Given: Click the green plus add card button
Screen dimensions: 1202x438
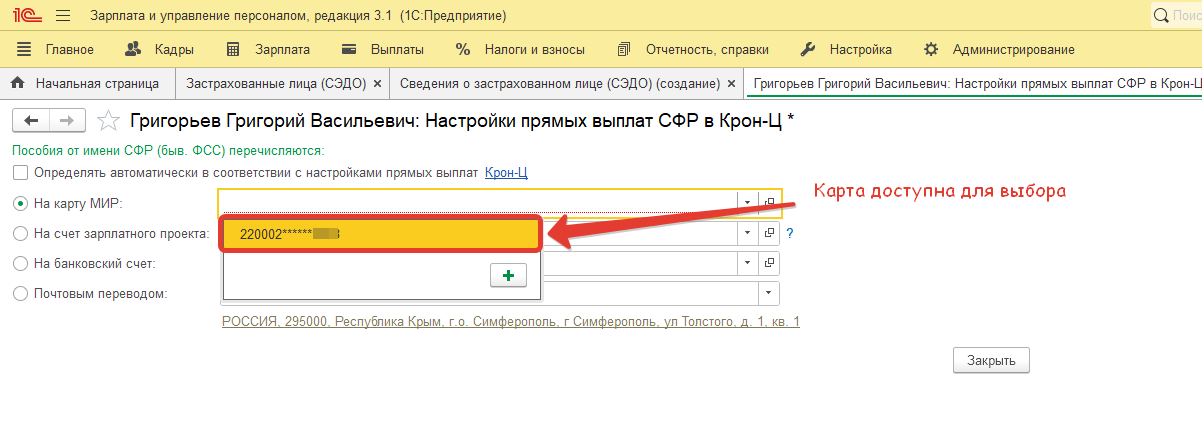Looking at the screenshot, I should point(508,275).
